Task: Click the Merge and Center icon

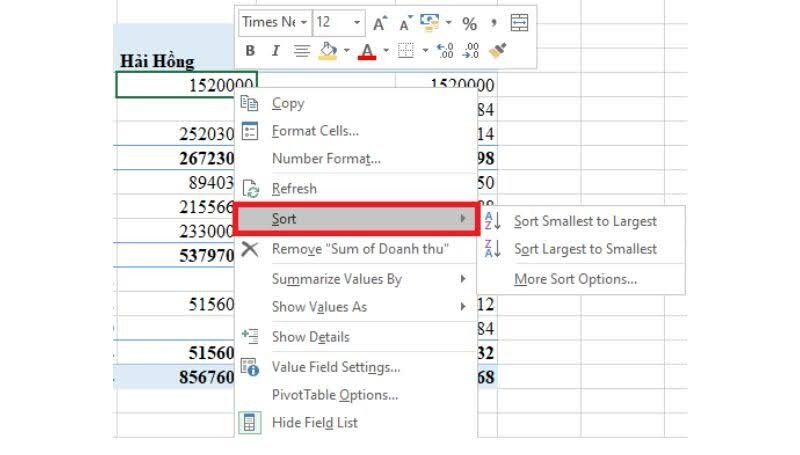Action: click(519, 23)
